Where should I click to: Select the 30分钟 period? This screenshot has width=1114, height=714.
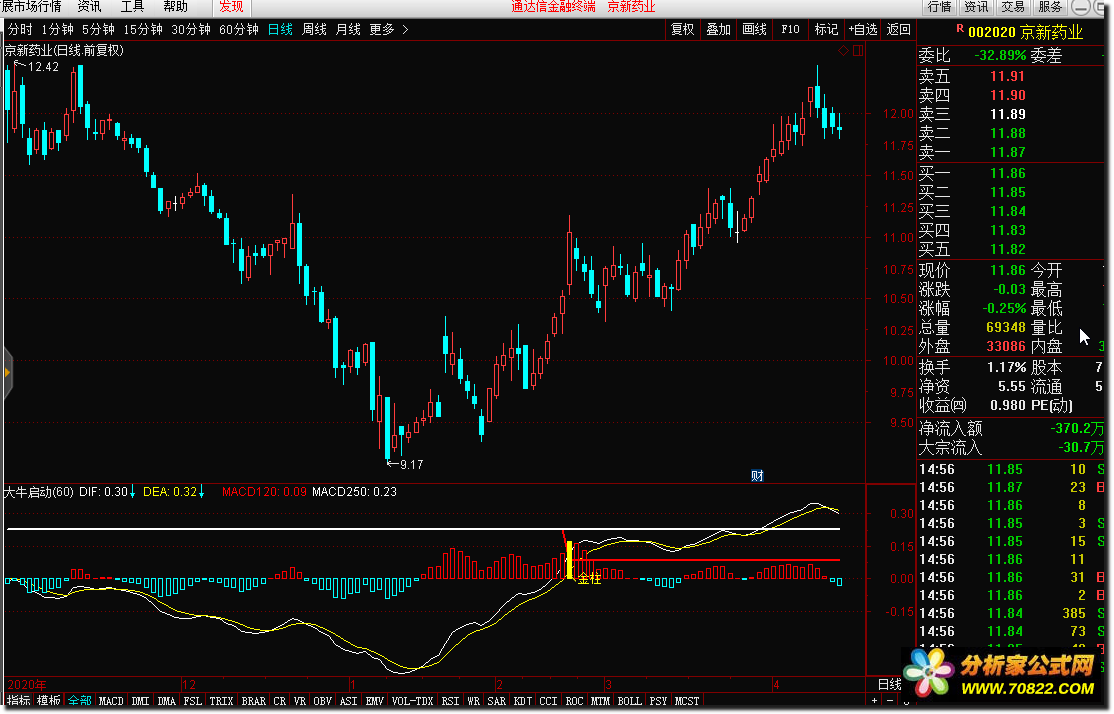pyautogui.click(x=190, y=29)
